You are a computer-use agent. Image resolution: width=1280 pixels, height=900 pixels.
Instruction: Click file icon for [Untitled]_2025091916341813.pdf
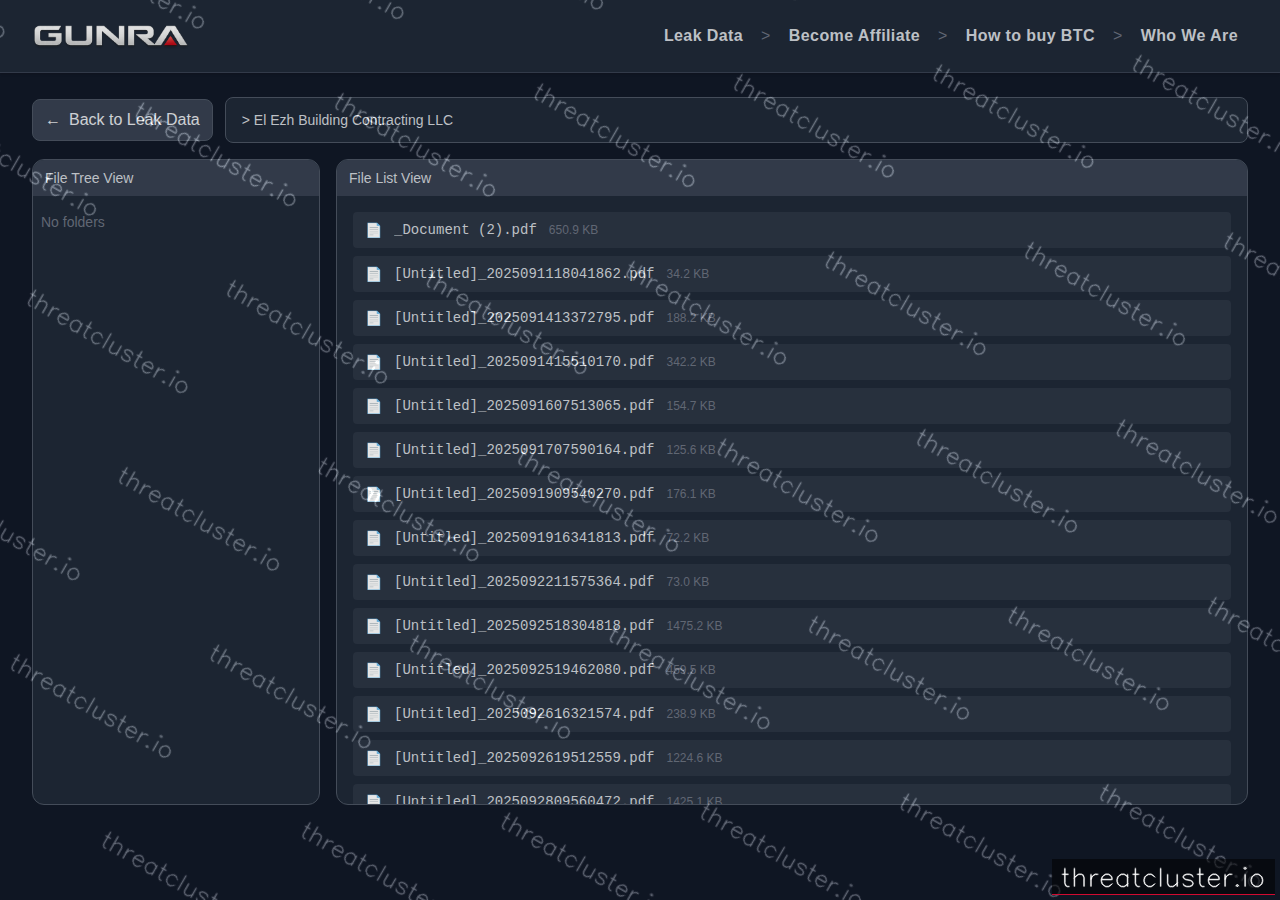coord(374,538)
